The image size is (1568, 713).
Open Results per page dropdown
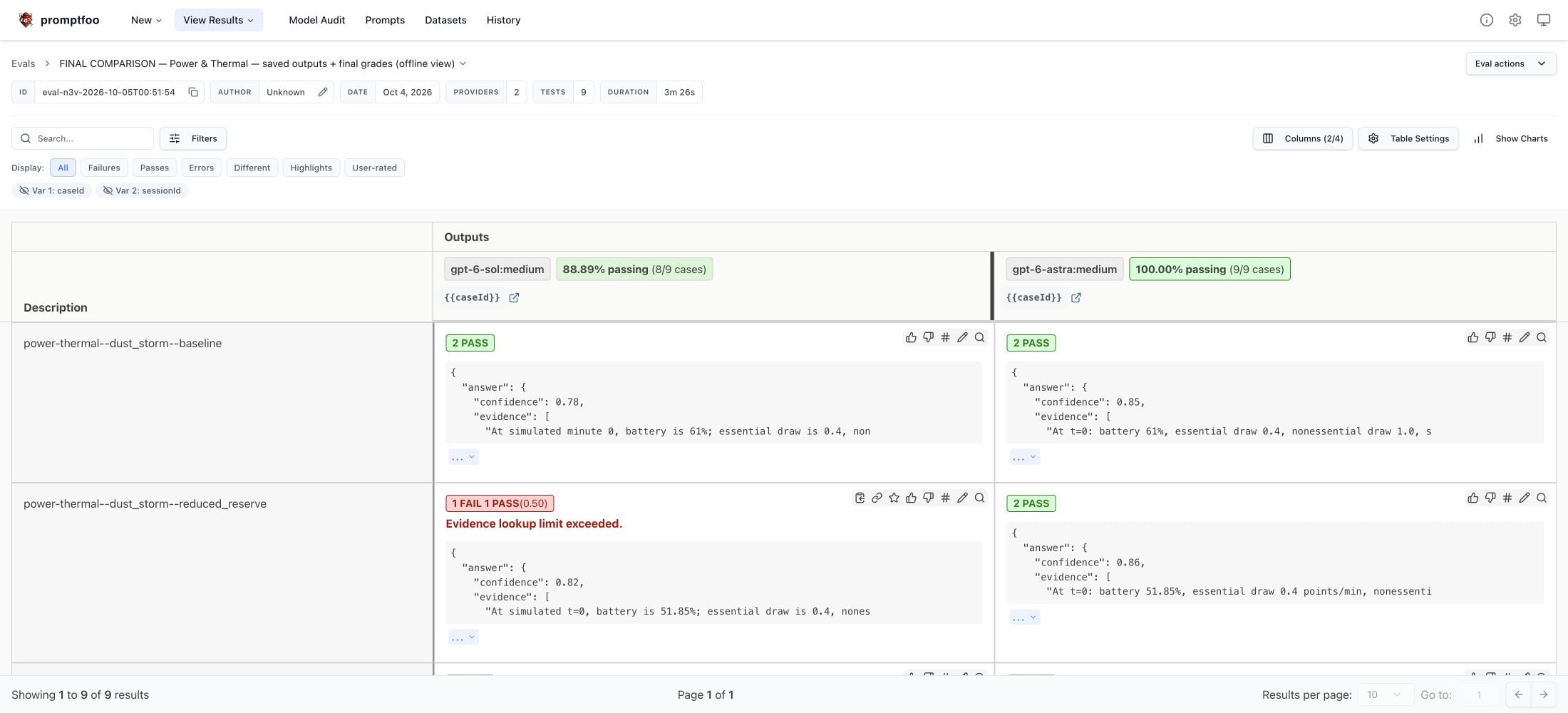click(1384, 694)
